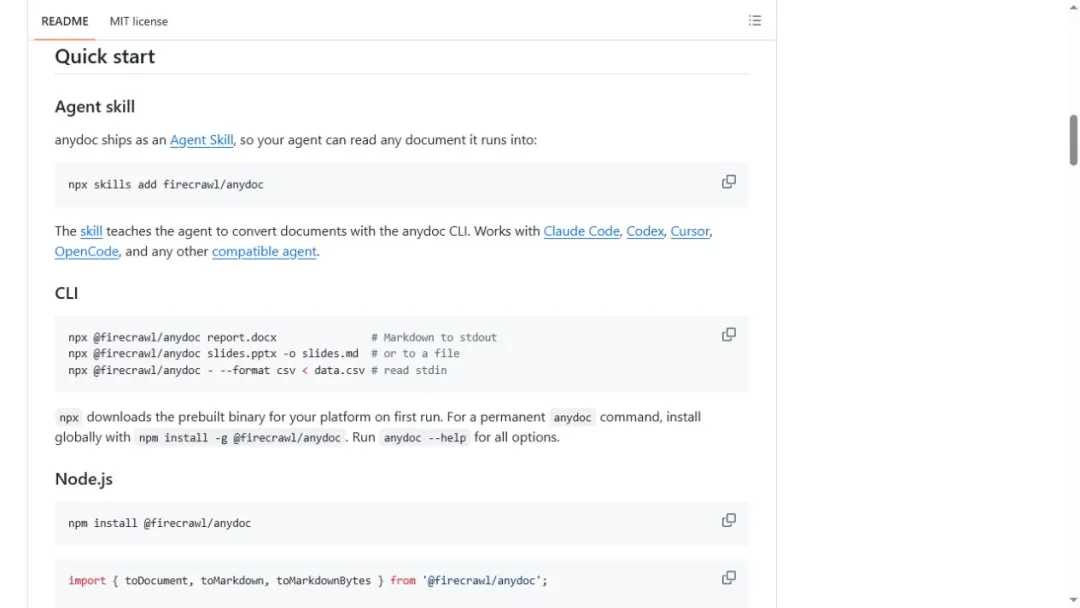Click the CLI heading
Viewport: 1080px width, 608px height.
(x=66, y=293)
